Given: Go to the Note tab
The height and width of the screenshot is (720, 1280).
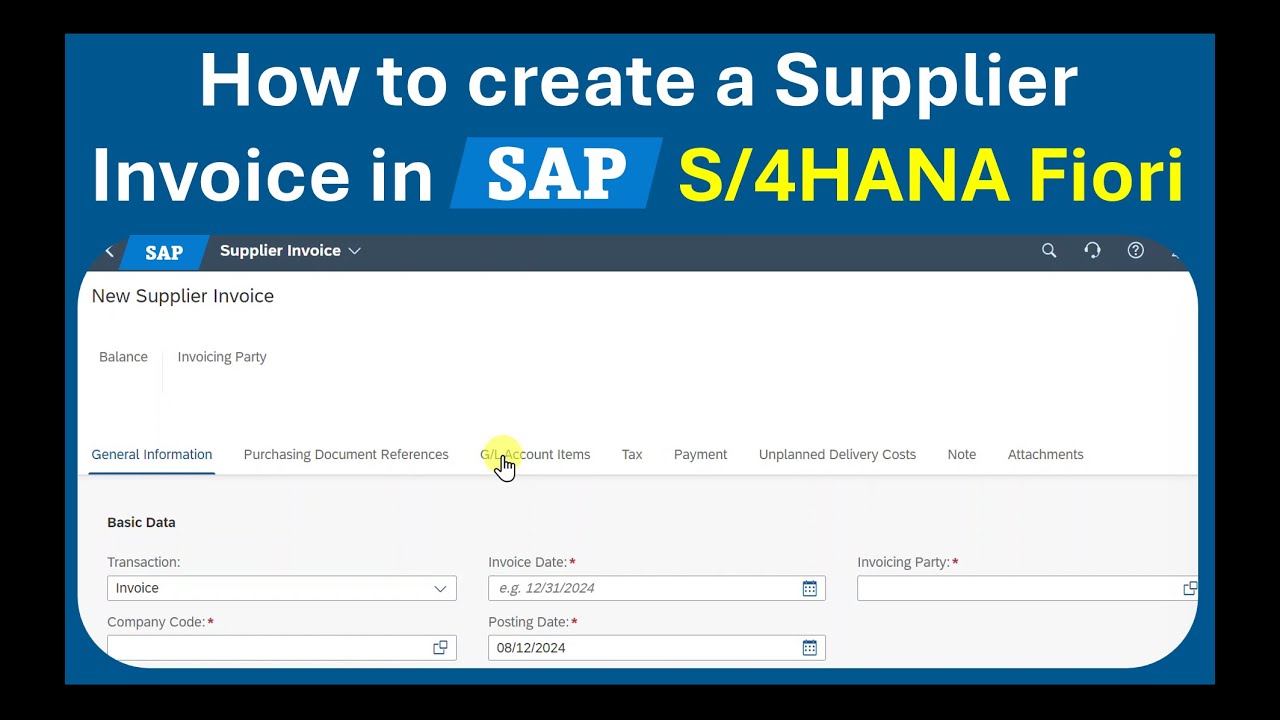Looking at the screenshot, I should click(962, 454).
